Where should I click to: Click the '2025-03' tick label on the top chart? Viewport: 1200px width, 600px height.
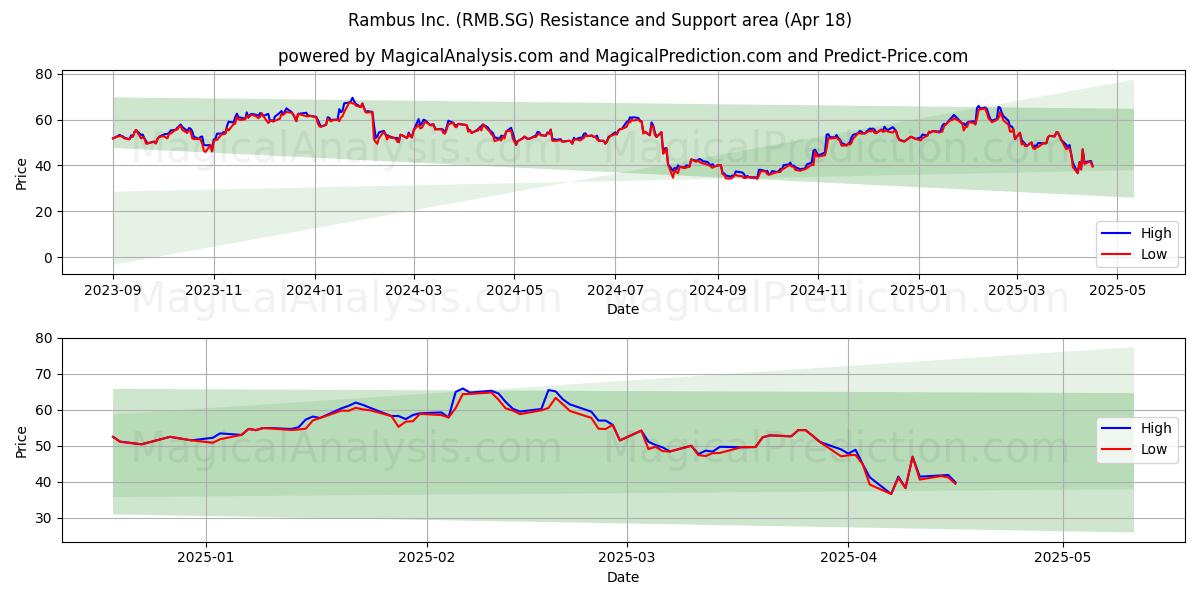[x=1017, y=291]
